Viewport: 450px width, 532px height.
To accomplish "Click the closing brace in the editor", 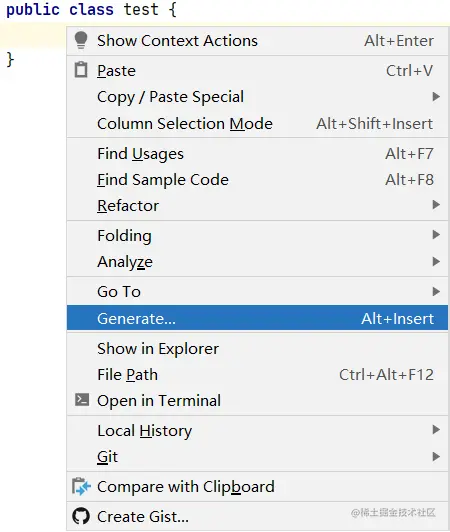I will pos(11,60).
